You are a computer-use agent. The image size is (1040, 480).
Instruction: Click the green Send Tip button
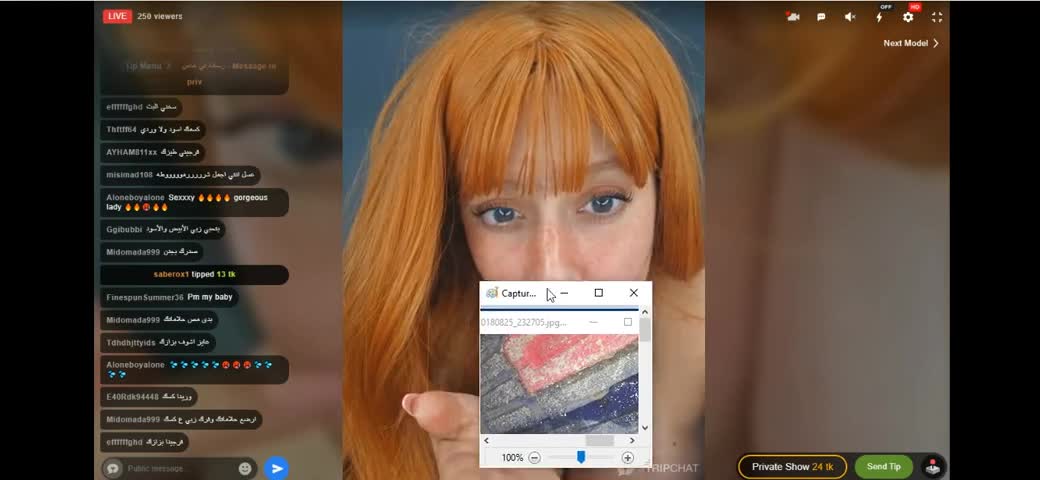(x=883, y=467)
